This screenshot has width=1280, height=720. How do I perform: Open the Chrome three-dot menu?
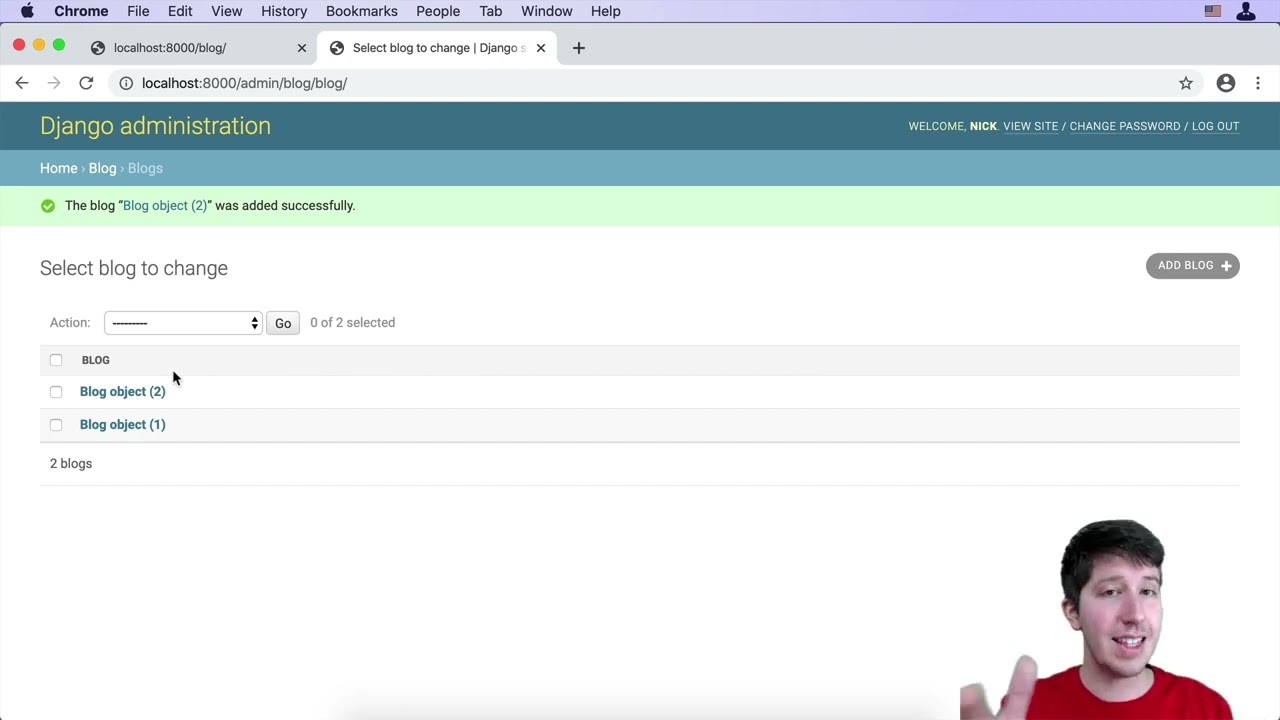coord(1258,83)
